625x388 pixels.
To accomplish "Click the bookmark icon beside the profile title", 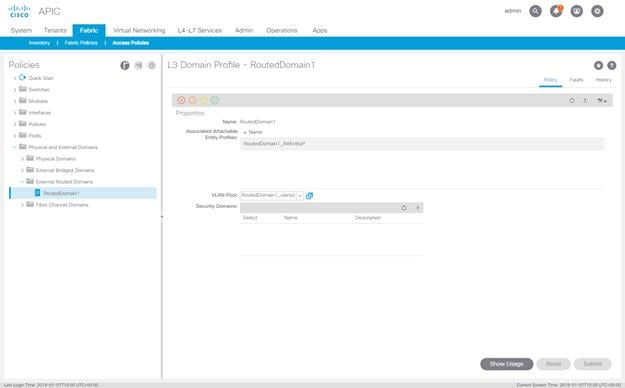I will coord(598,65).
